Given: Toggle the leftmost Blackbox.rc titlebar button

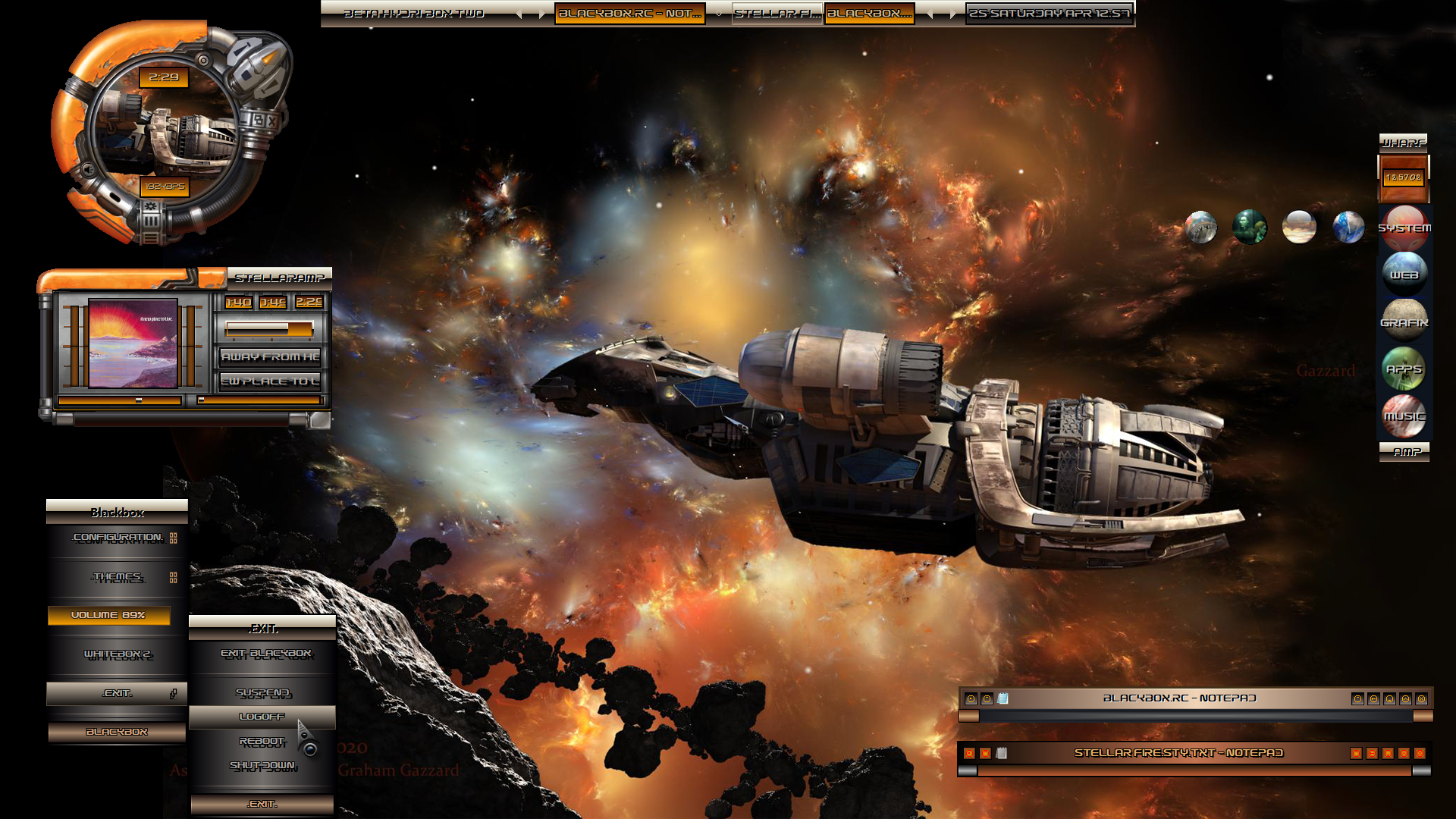Looking at the screenshot, I should (971, 698).
